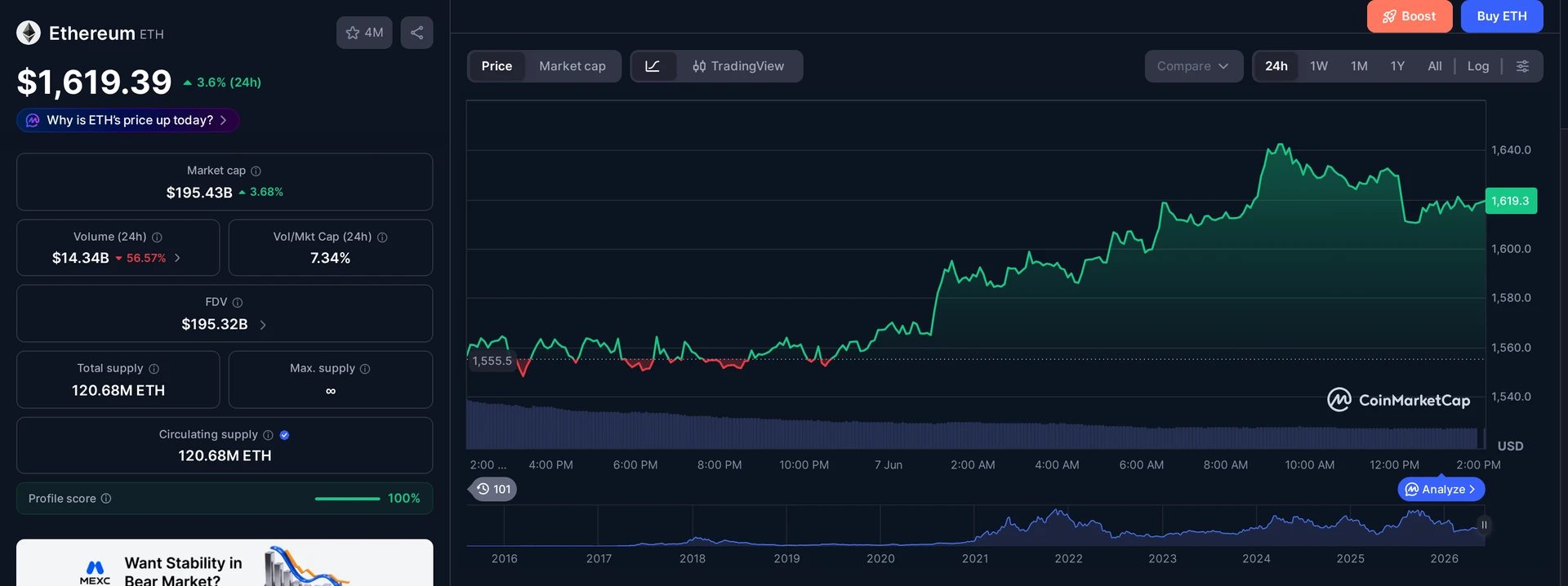This screenshot has width=1568, height=586.
Task: Click the MEXC advertisement banner
Action: click(x=225, y=563)
